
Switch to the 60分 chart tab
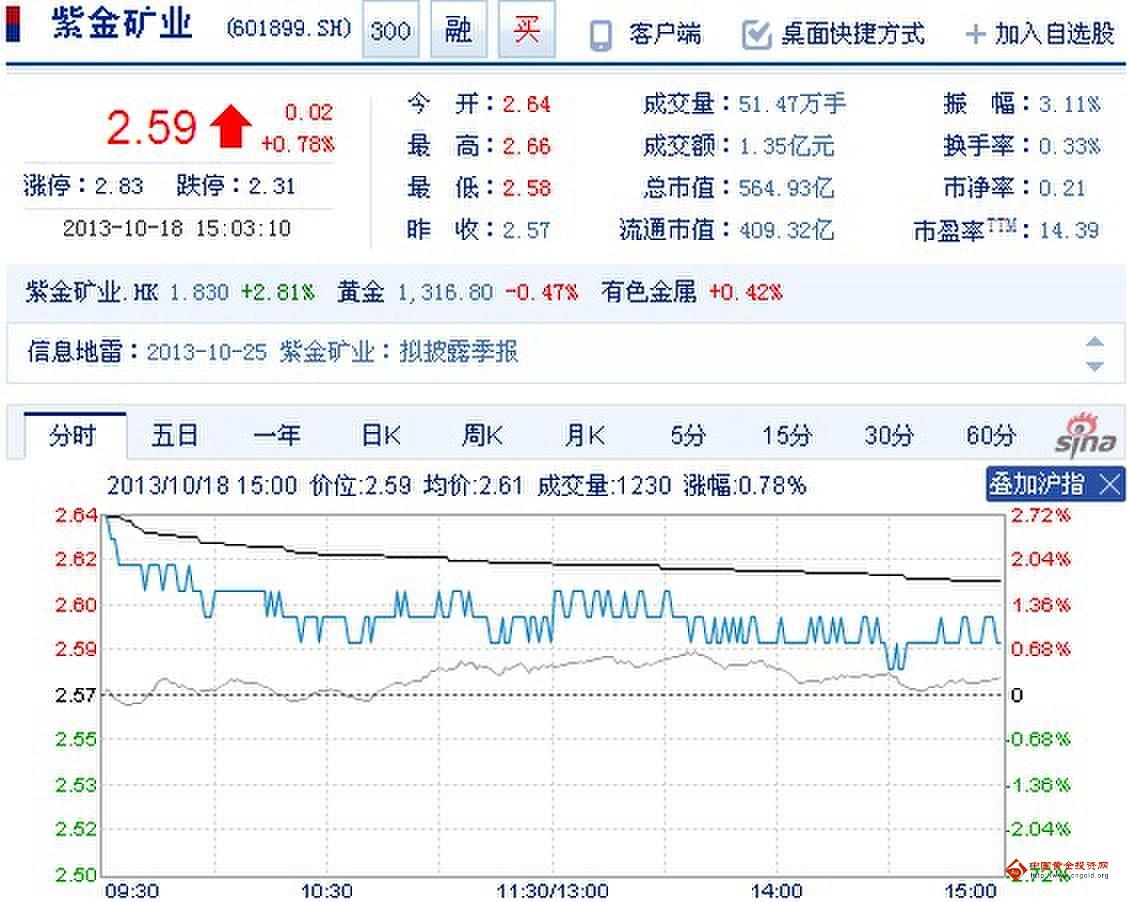click(x=991, y=435)
